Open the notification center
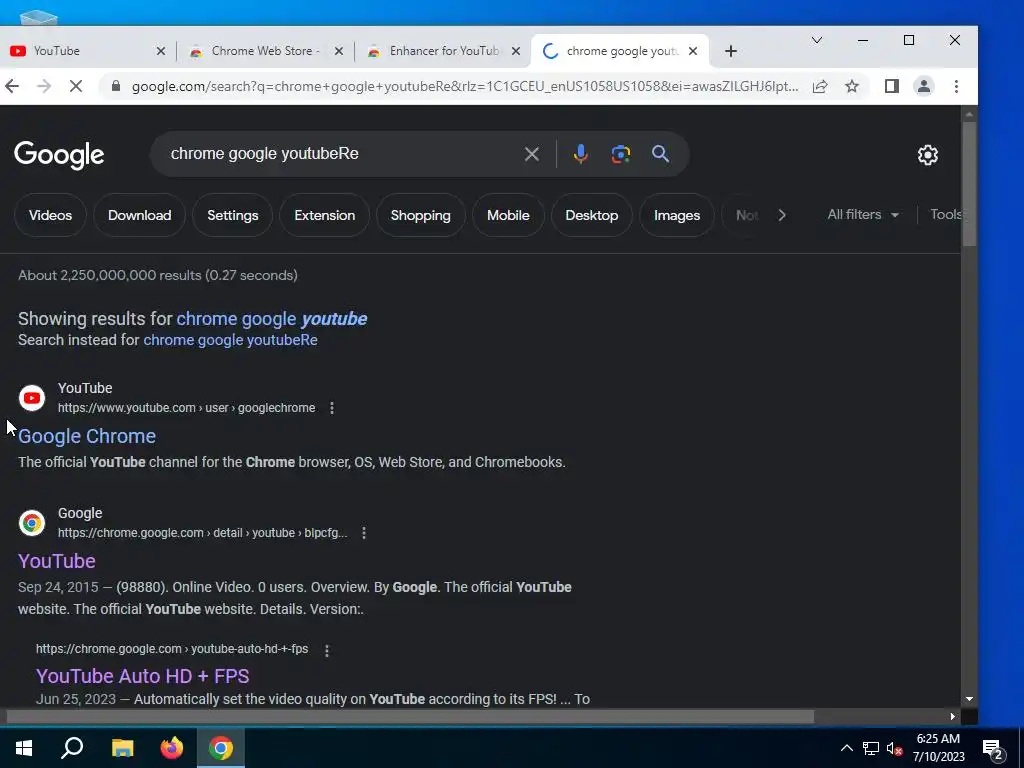1024x768 pixels. pyautogui.click(x=993, y=748)
